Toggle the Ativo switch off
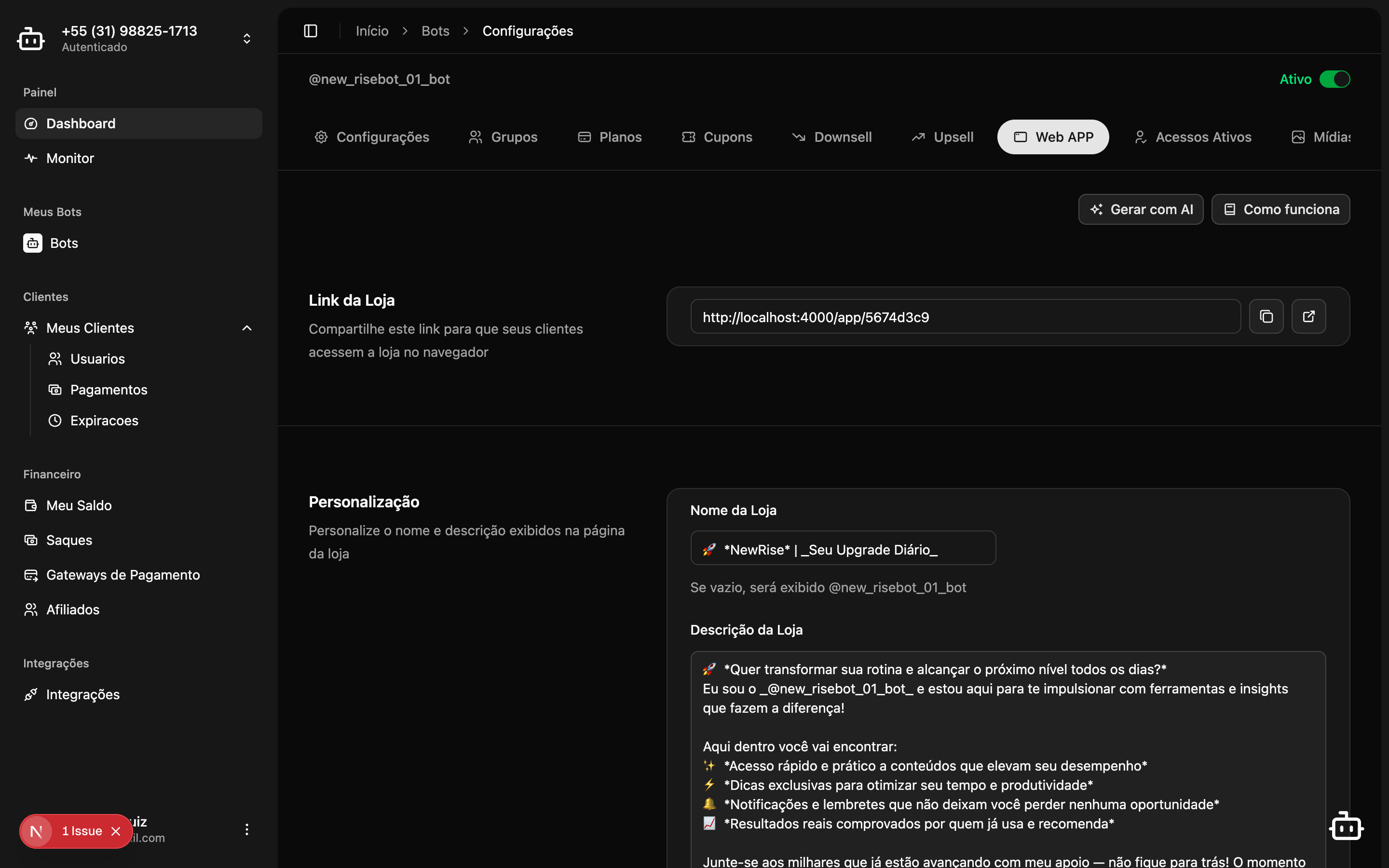 point(1335,79)
